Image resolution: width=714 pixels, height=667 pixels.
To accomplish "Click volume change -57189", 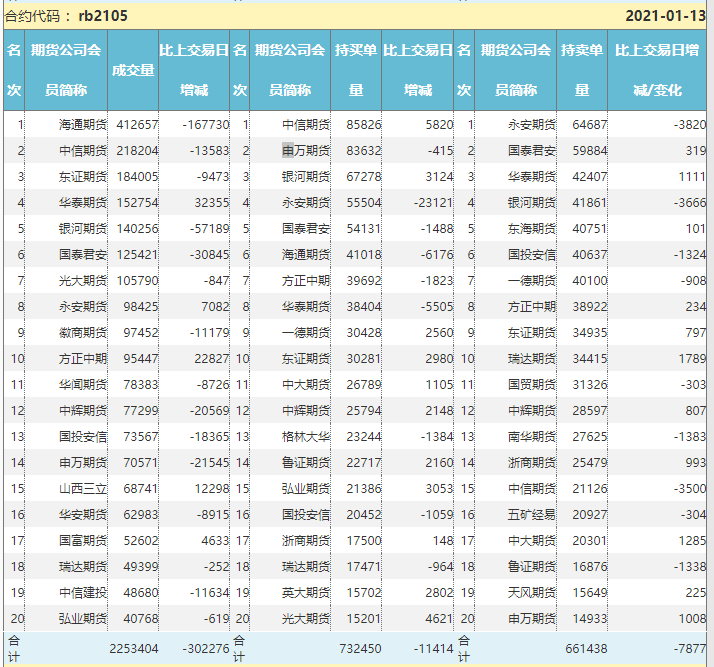I will click(209, 228).
